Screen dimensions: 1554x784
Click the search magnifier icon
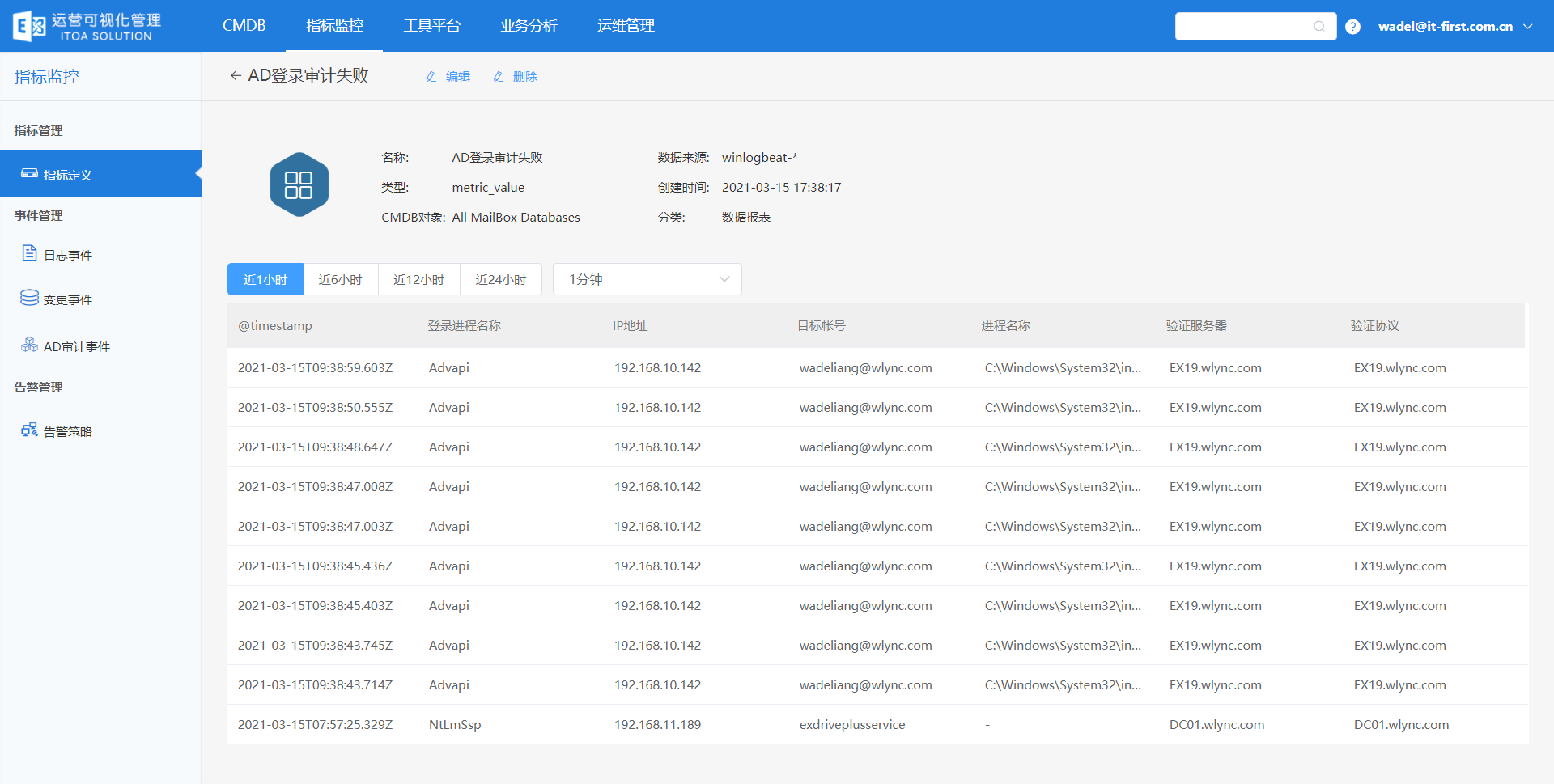point(1319,27)
